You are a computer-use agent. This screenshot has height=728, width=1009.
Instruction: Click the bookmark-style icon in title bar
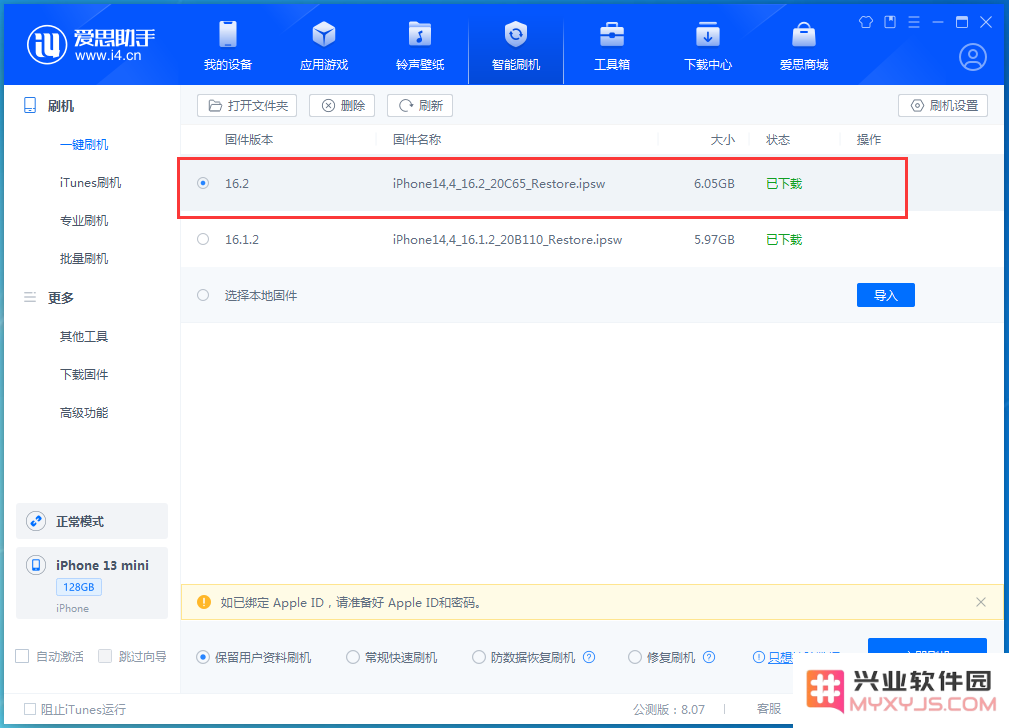pyautogui.click(x=890, y=23)
